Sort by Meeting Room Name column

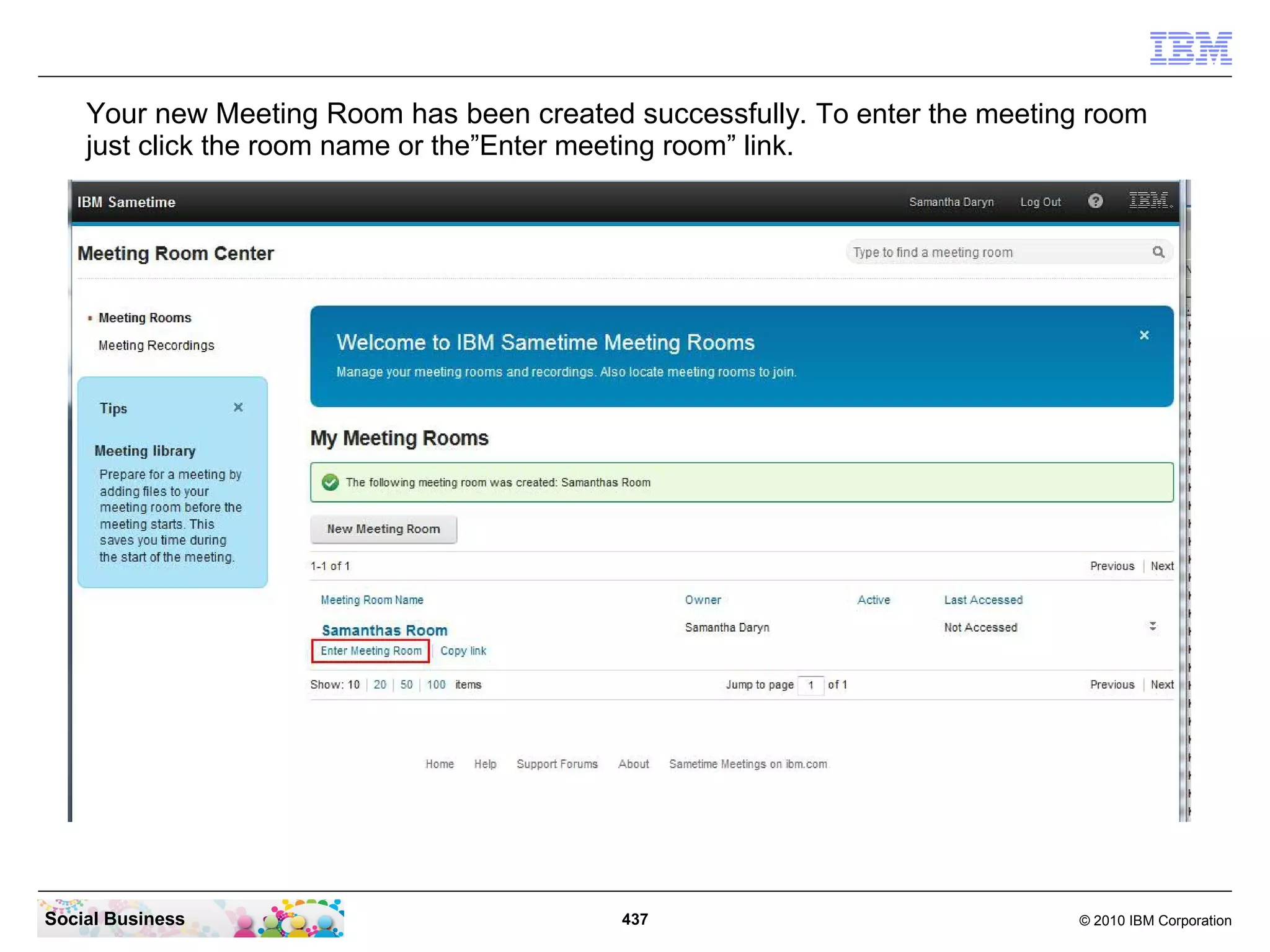coord(372,600)
